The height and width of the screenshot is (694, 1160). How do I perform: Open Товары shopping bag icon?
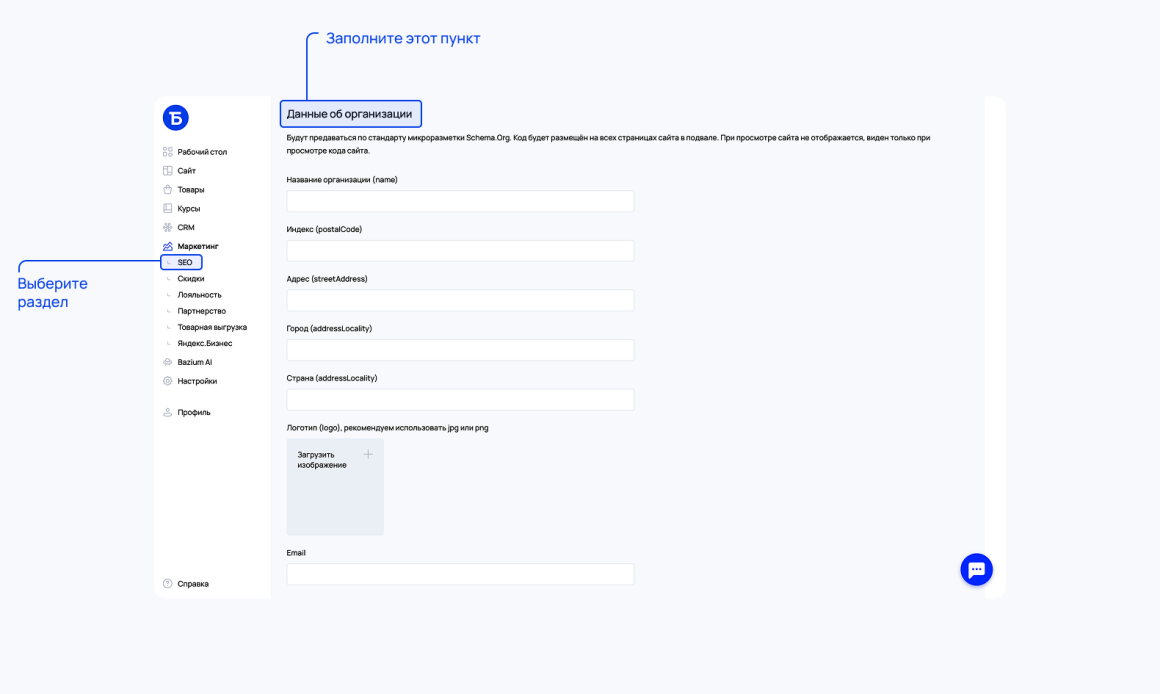168,189
